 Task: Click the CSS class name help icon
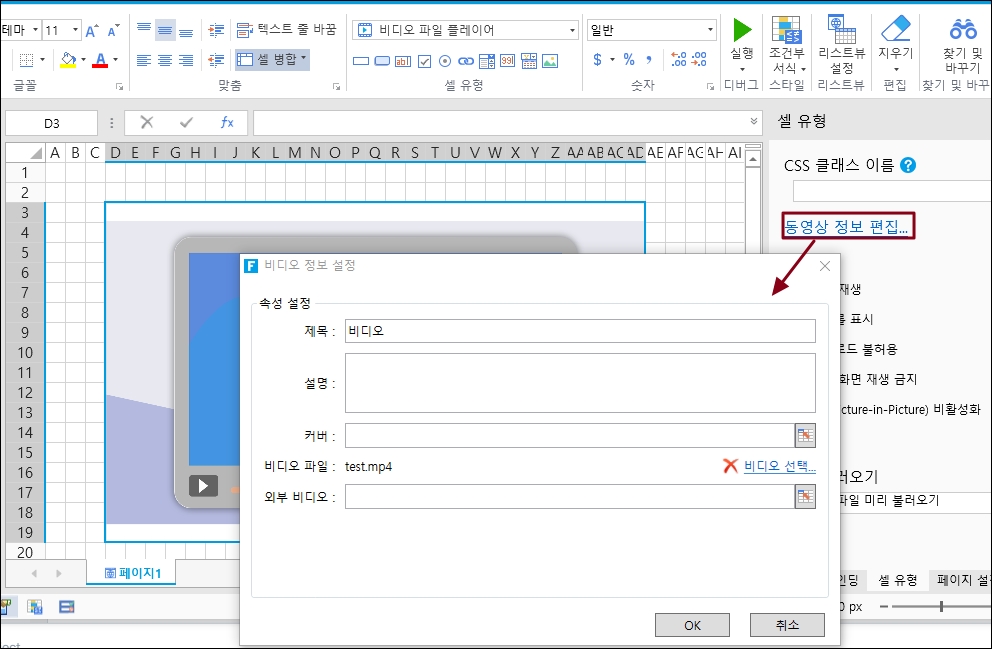click(908, 165)
